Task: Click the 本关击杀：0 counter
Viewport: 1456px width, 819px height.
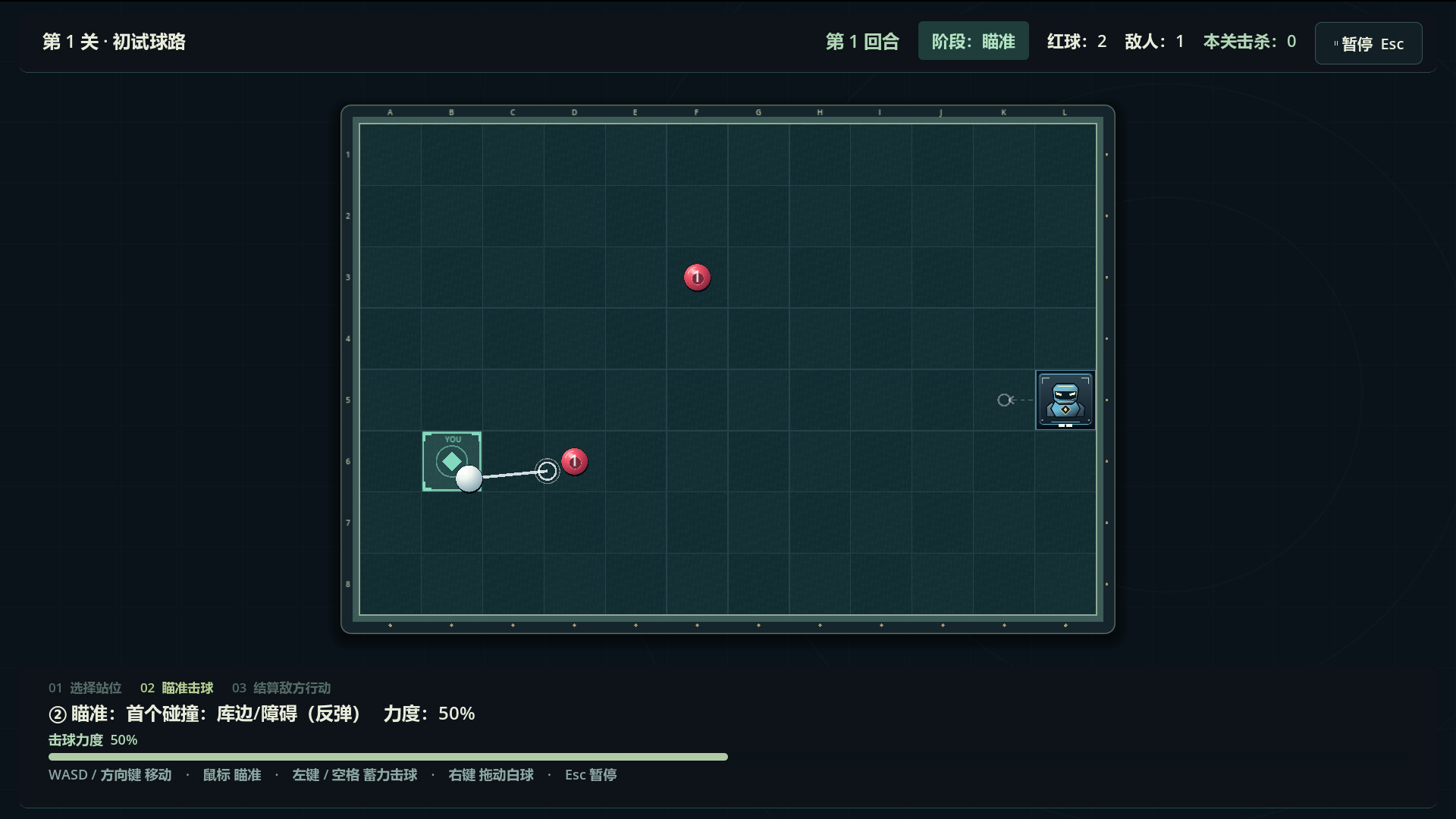Action: pos(1250,42)
